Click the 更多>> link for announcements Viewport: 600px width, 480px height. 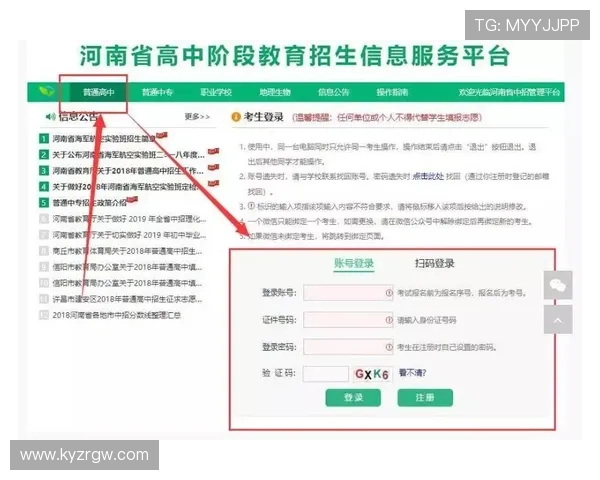point(197,116)
